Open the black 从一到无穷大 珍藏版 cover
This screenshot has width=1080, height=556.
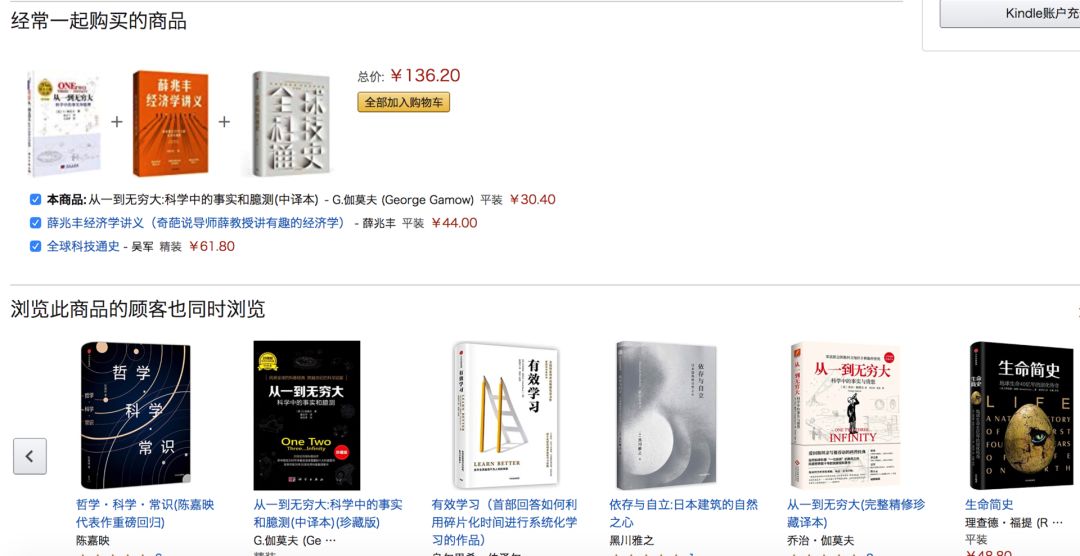click(x=307, y=415)
